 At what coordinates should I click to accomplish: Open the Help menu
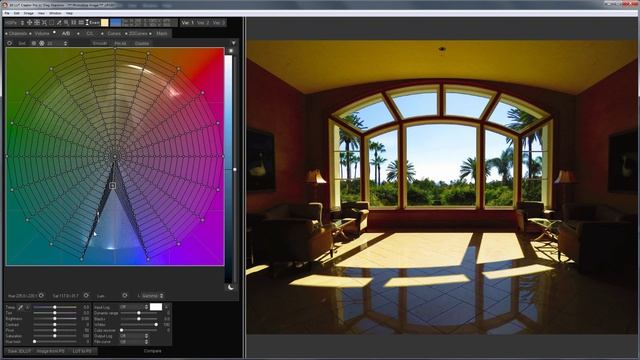pos(69,13)
